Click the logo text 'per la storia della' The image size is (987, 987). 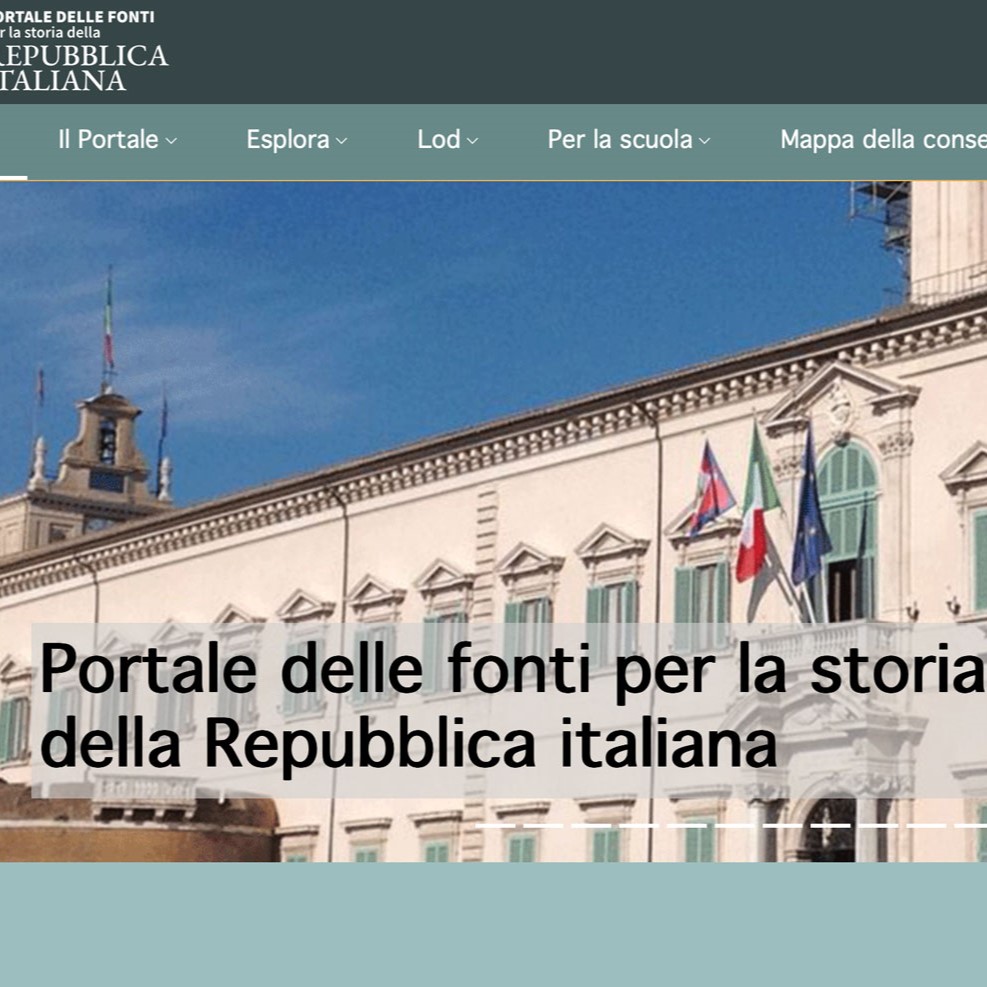coord(50,31)
